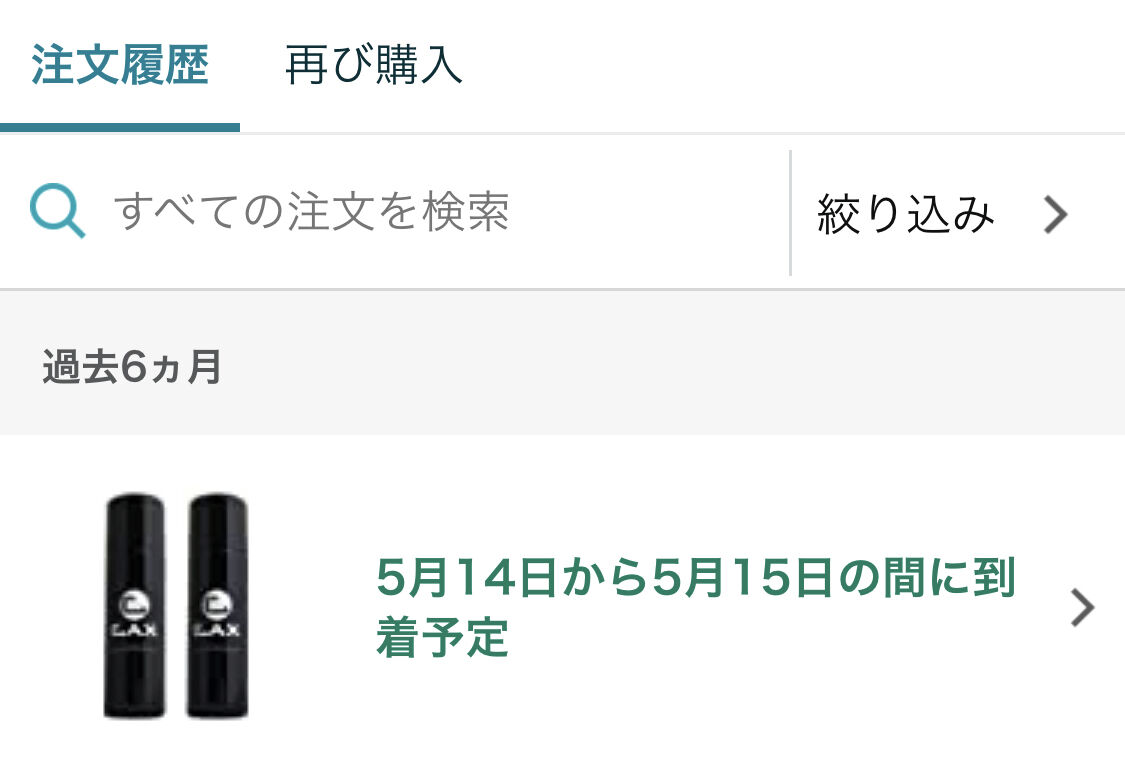Tap the 着予定 text in order row
Screen dimensions: 1125x778
pos(442,637)
